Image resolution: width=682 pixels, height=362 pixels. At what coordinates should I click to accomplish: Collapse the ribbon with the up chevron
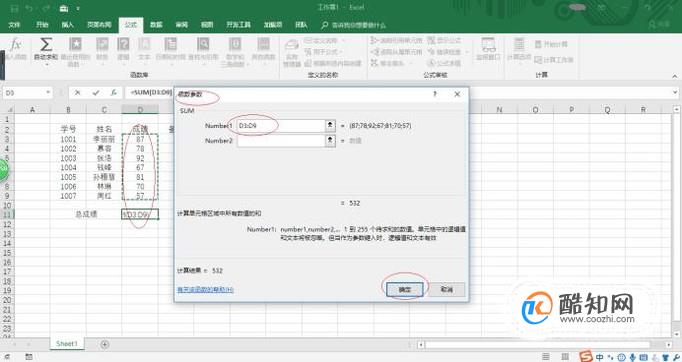click(675, 76)
